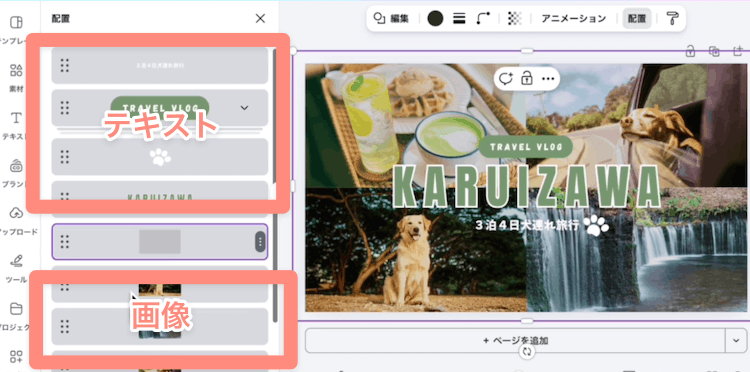This screenshot has height=372, width=750.
Task: Open the アニメーション option in toolbar
Action: [x=574, y=19]
